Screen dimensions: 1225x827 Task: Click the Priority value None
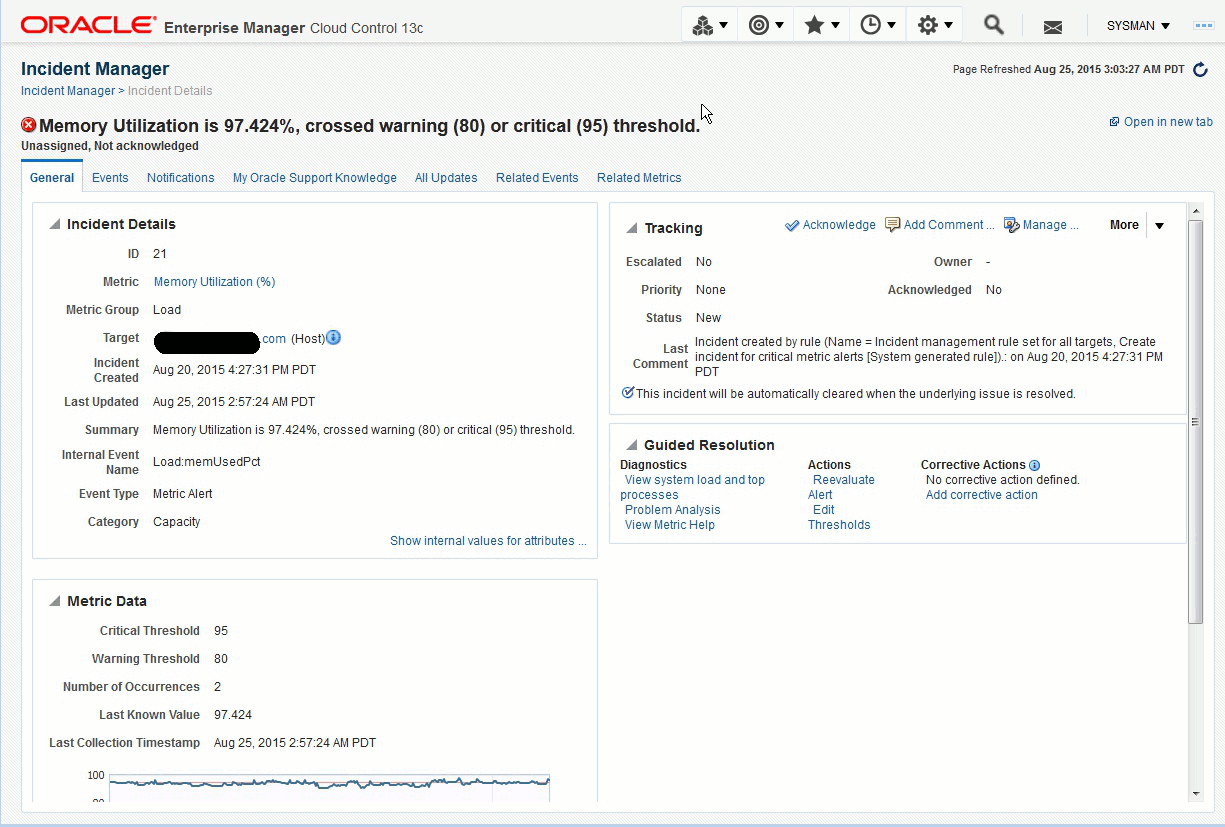tap(711, 290)
